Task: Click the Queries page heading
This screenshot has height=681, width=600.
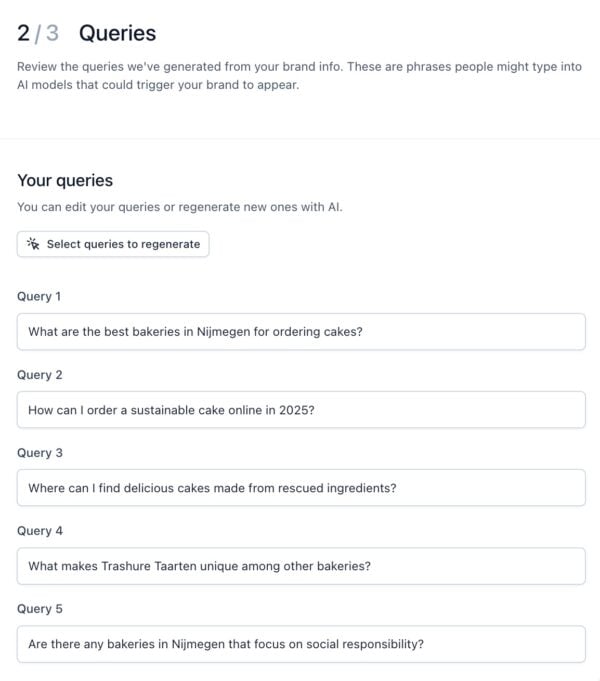Action: click(x=117, y=33)
